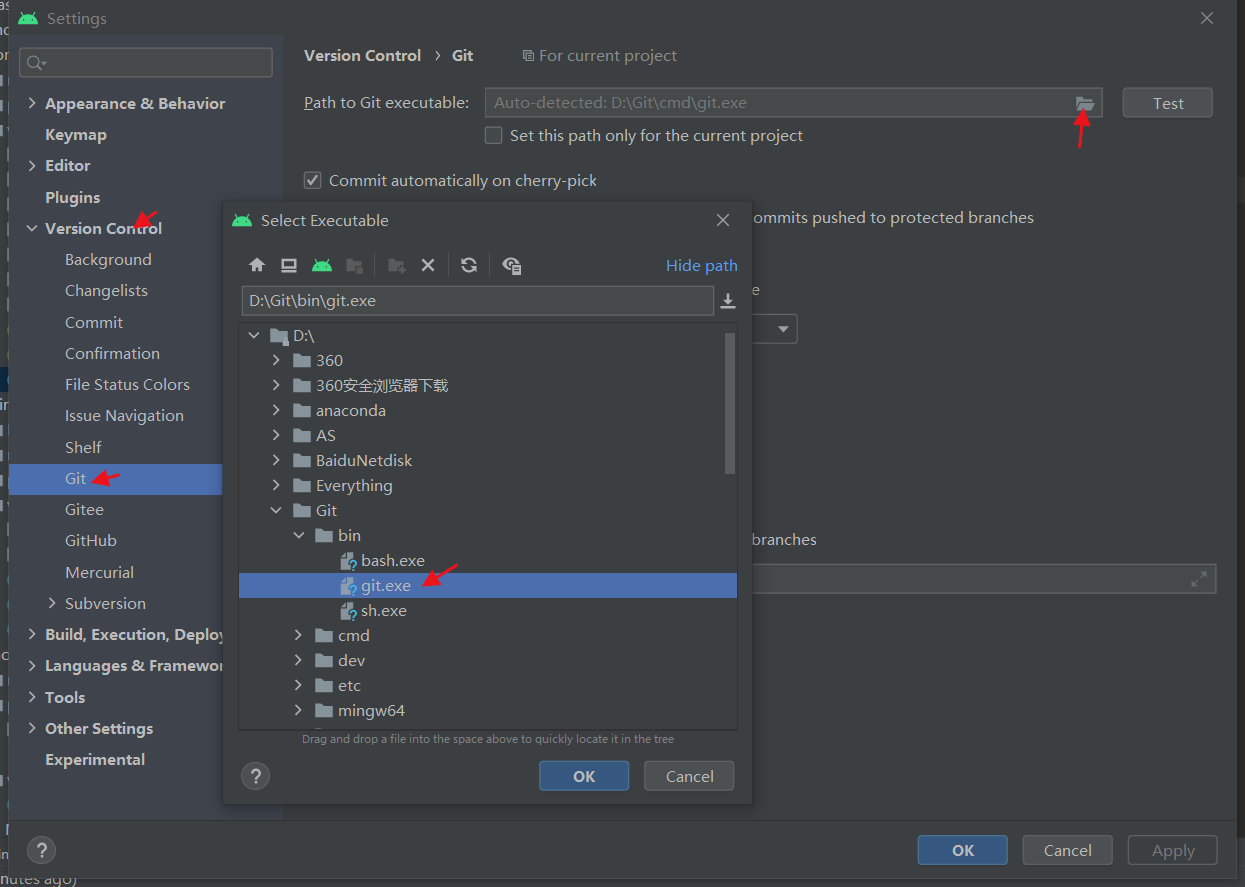Click the Delete (X) toolbar icon
1245x887 pixels.
(x=428, y=265)
